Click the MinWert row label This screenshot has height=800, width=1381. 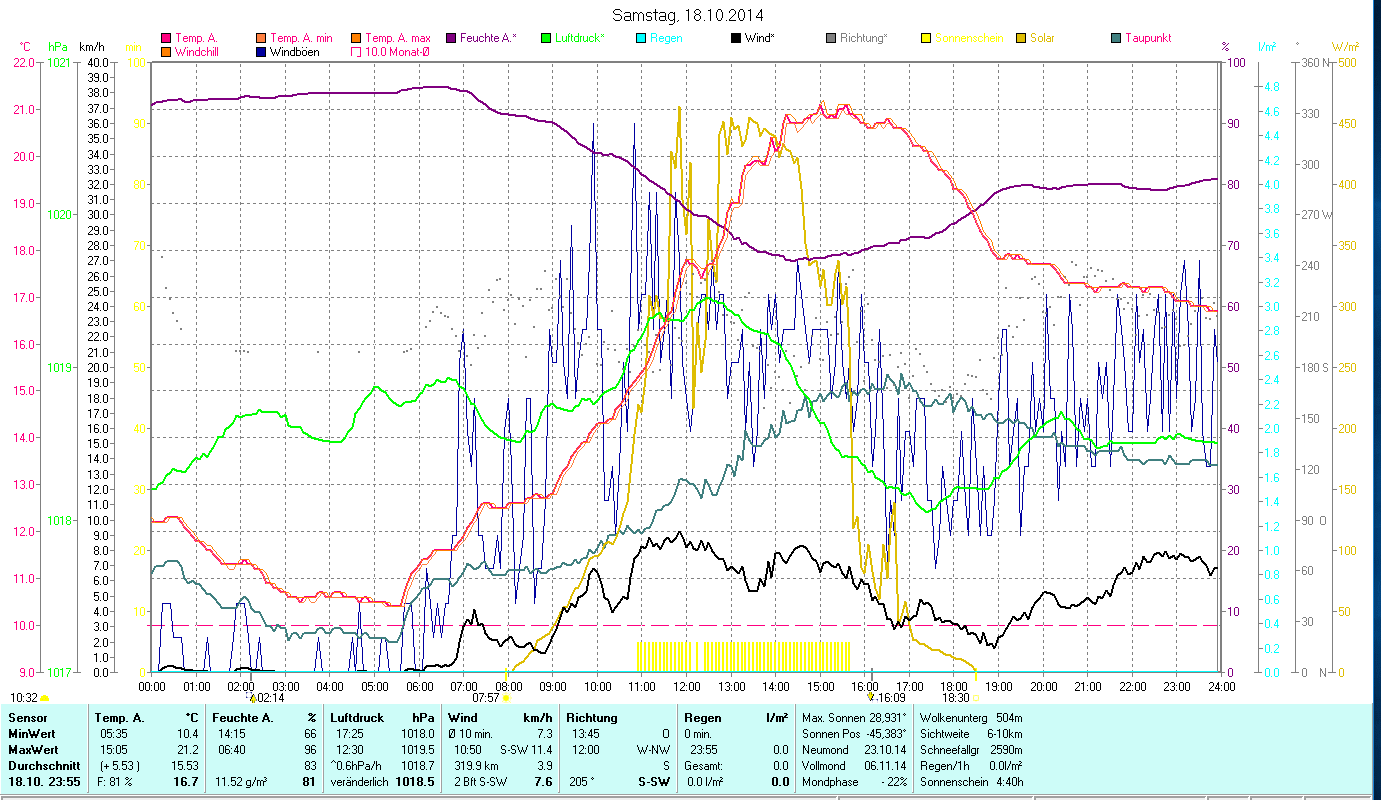tap(30, 734)
